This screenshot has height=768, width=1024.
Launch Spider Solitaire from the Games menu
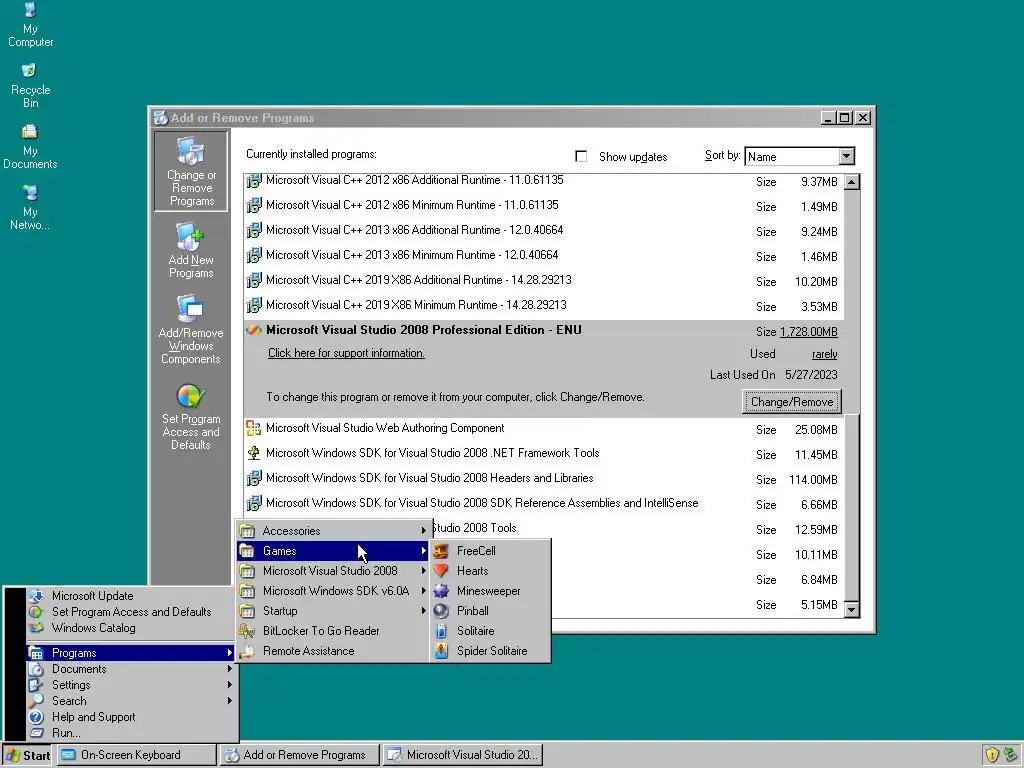point(490,651)
